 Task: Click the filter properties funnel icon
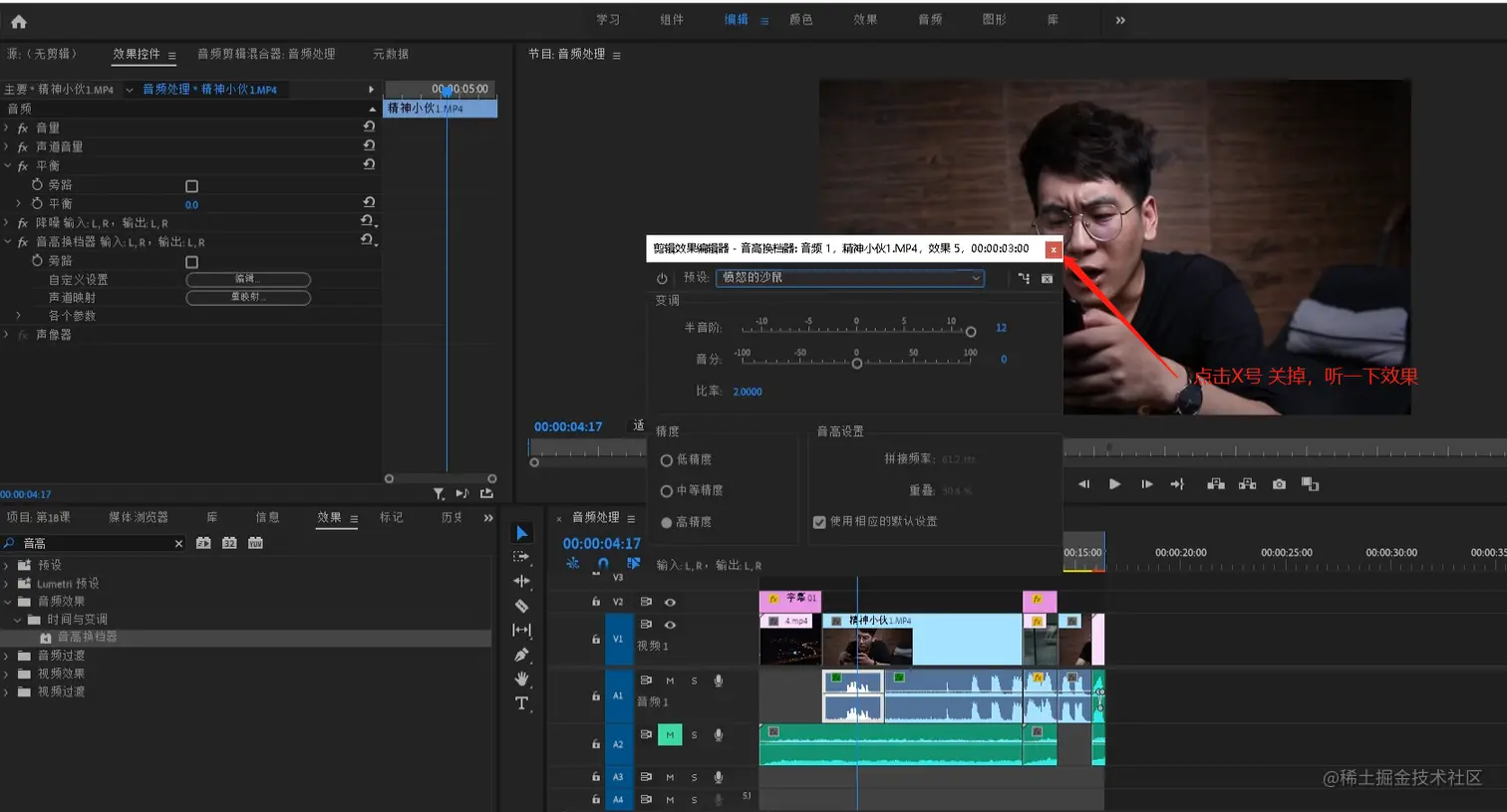439,493
